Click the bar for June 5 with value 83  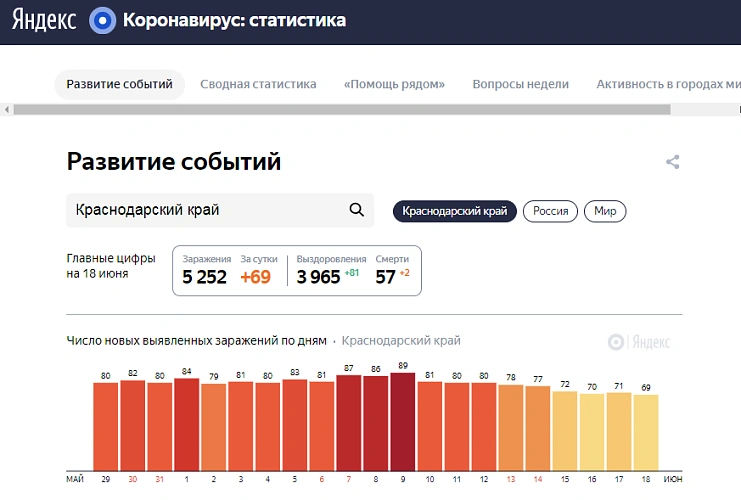[295, 425]
